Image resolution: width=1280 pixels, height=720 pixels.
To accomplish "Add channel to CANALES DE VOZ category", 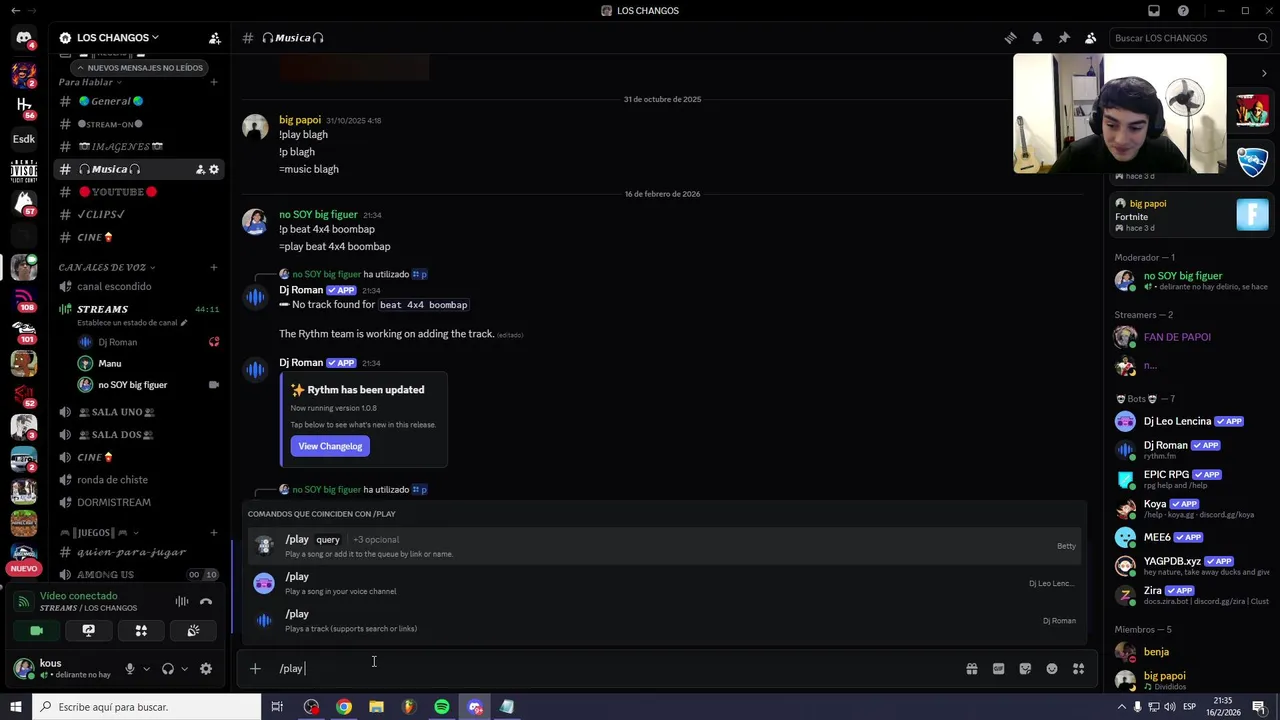I will coord(214,267).
